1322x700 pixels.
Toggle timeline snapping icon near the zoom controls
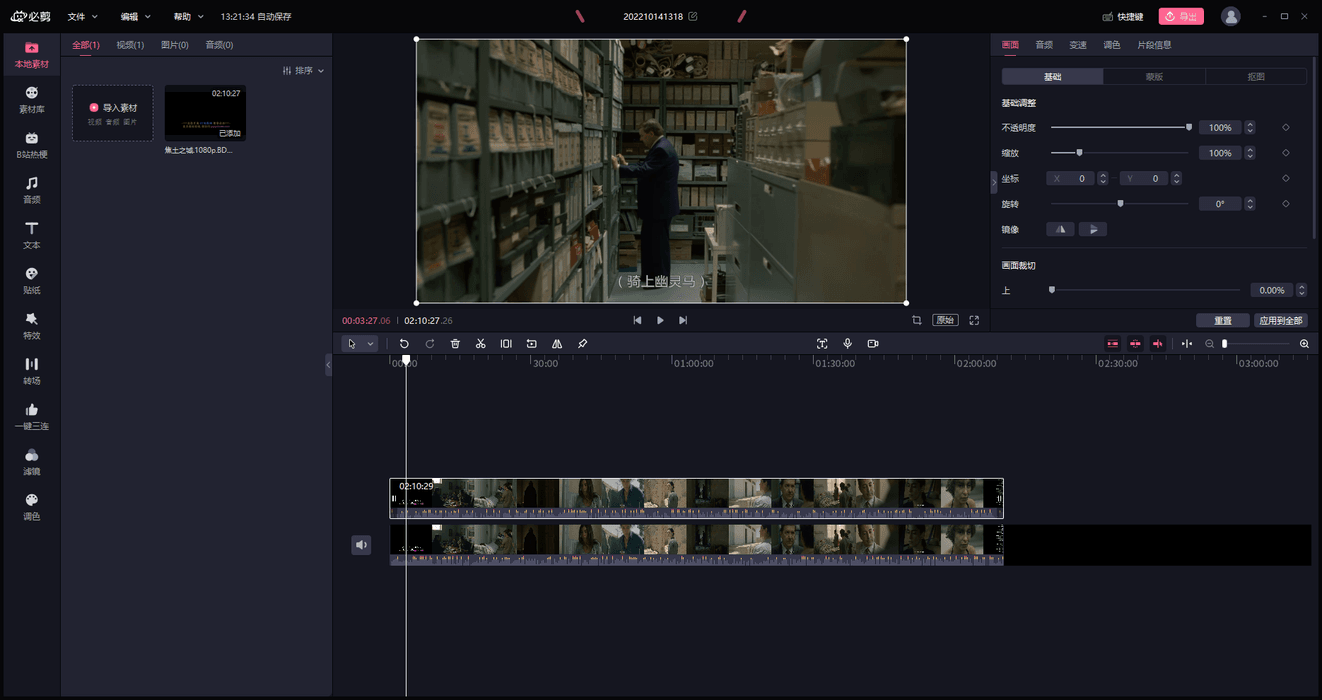(x=1186, y=343)
